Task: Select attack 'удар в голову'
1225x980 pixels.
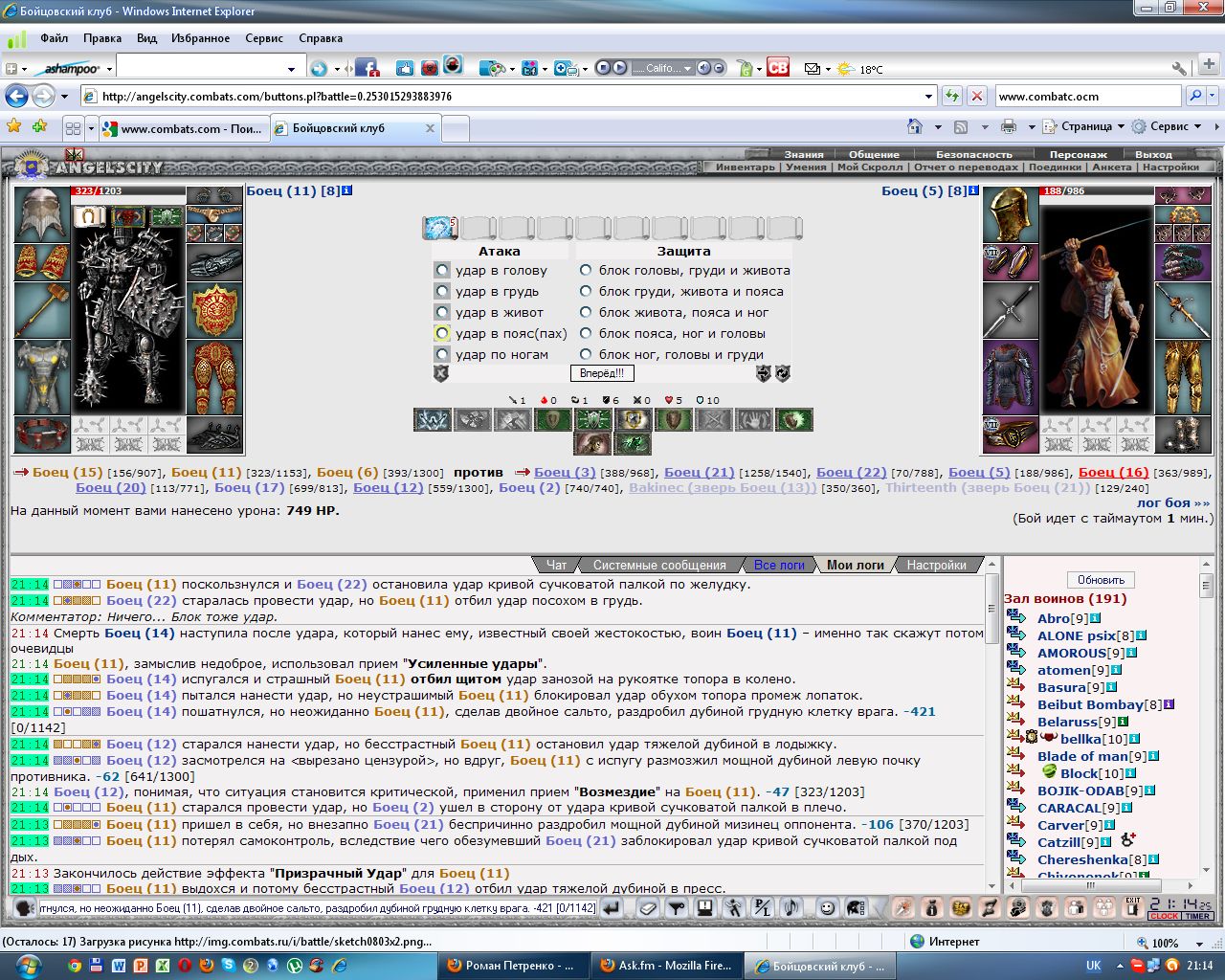Action: pos(441,270)
